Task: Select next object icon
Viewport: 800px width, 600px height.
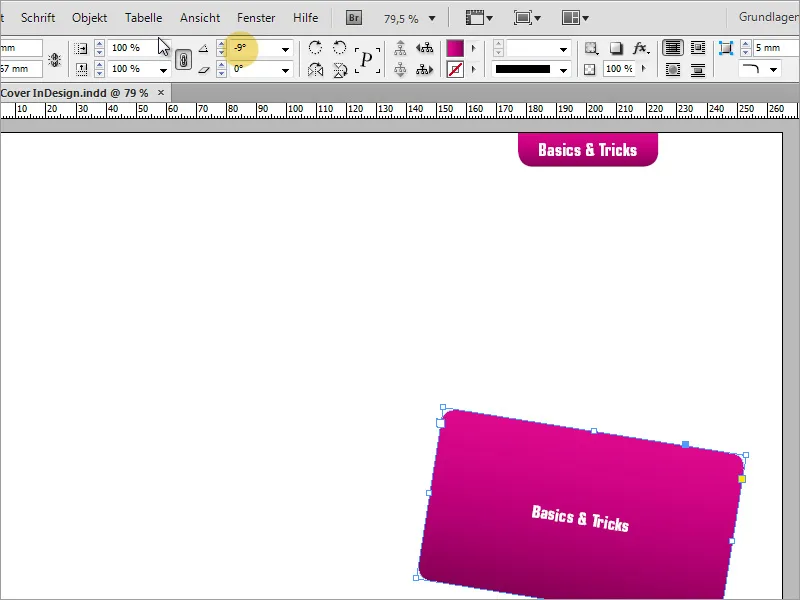Action: [x=424, y=69]
